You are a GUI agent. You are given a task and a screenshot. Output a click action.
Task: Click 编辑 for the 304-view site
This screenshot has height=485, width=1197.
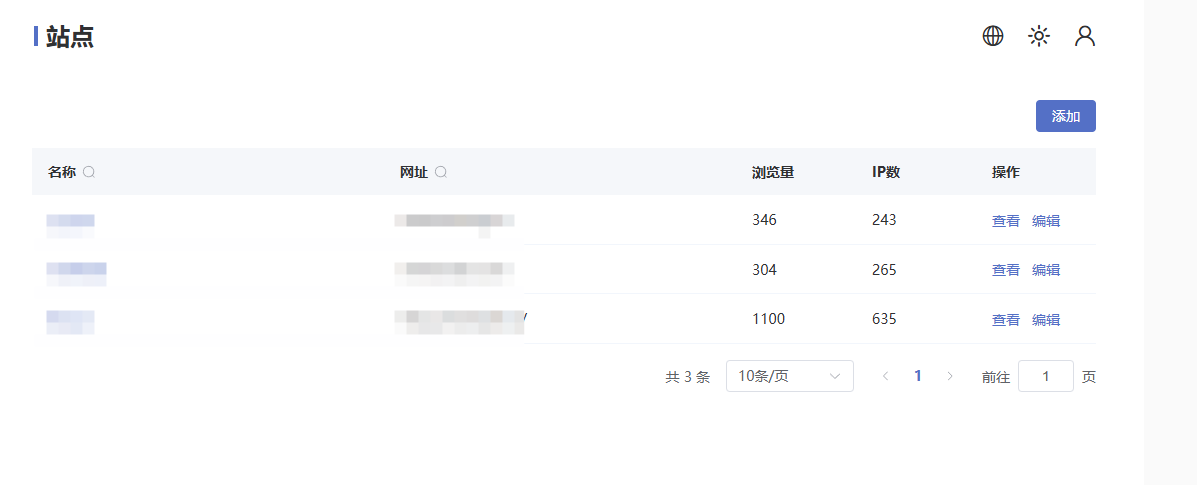pos(1046,270)
